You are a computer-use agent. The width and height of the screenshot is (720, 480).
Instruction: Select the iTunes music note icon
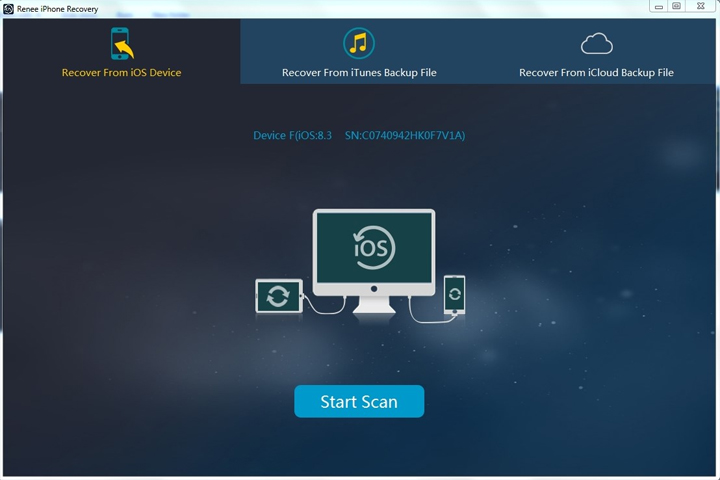[x=359, y=44]
